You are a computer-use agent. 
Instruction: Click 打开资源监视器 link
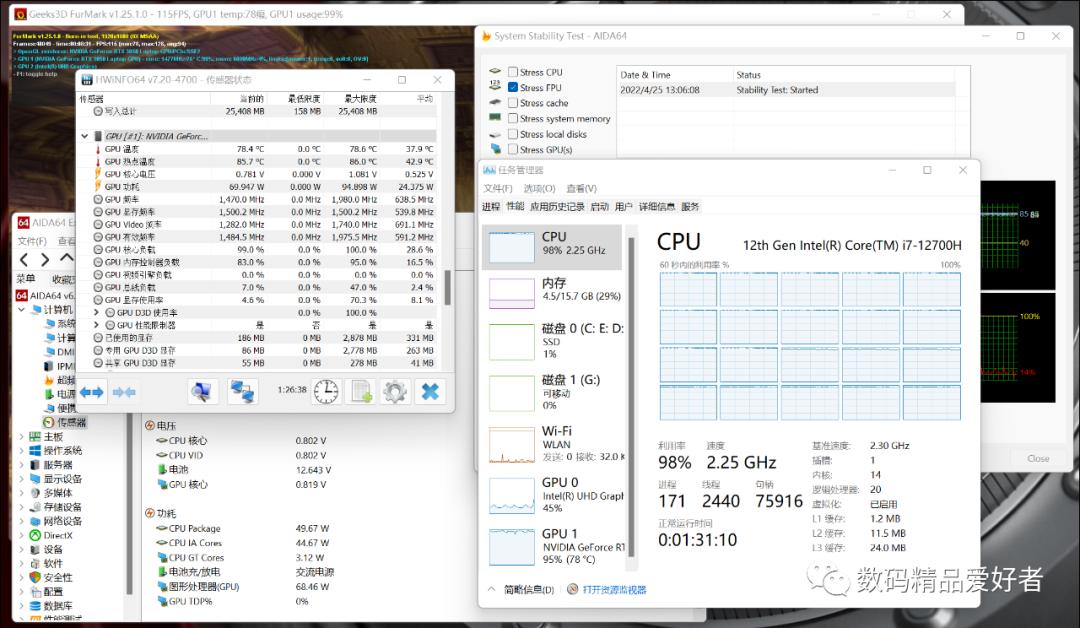(x=614, y=589)
